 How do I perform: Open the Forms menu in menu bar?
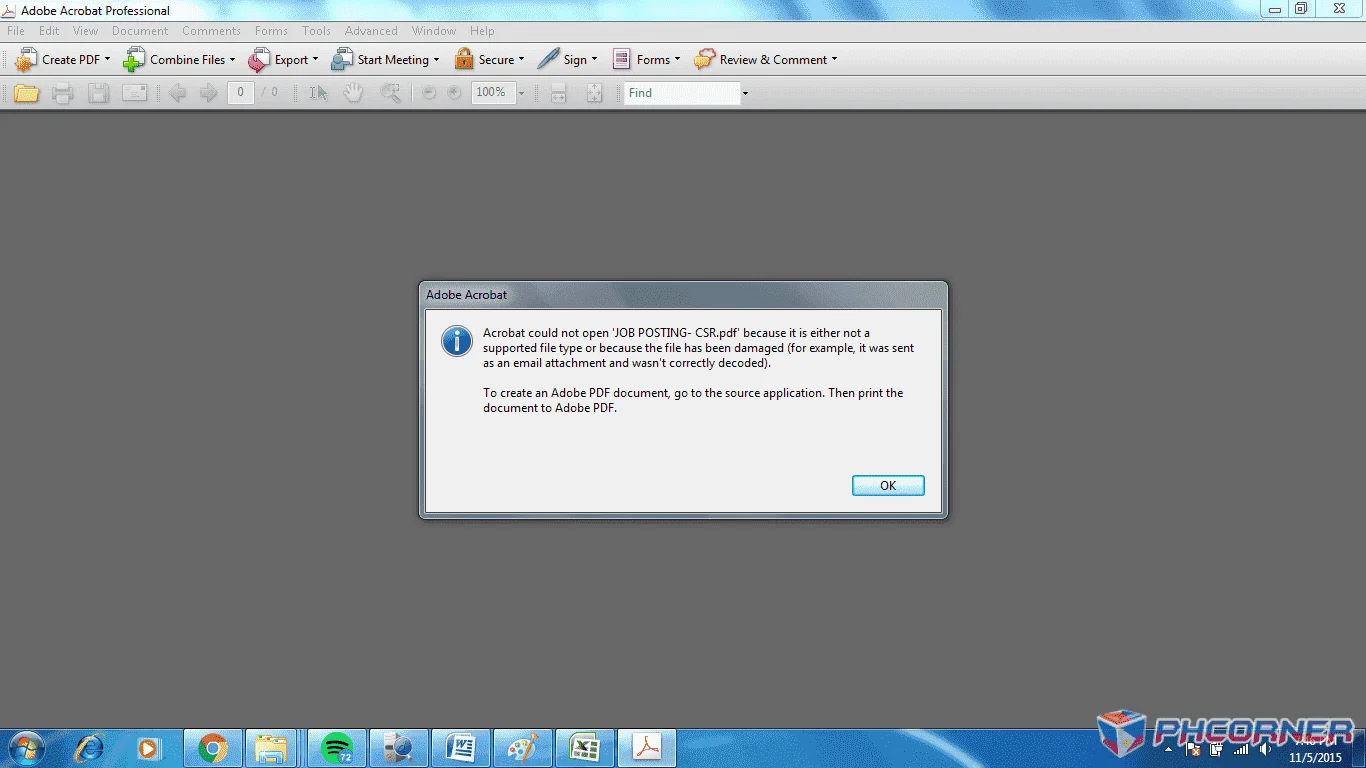pyautogui.click(x=271, y=31)
